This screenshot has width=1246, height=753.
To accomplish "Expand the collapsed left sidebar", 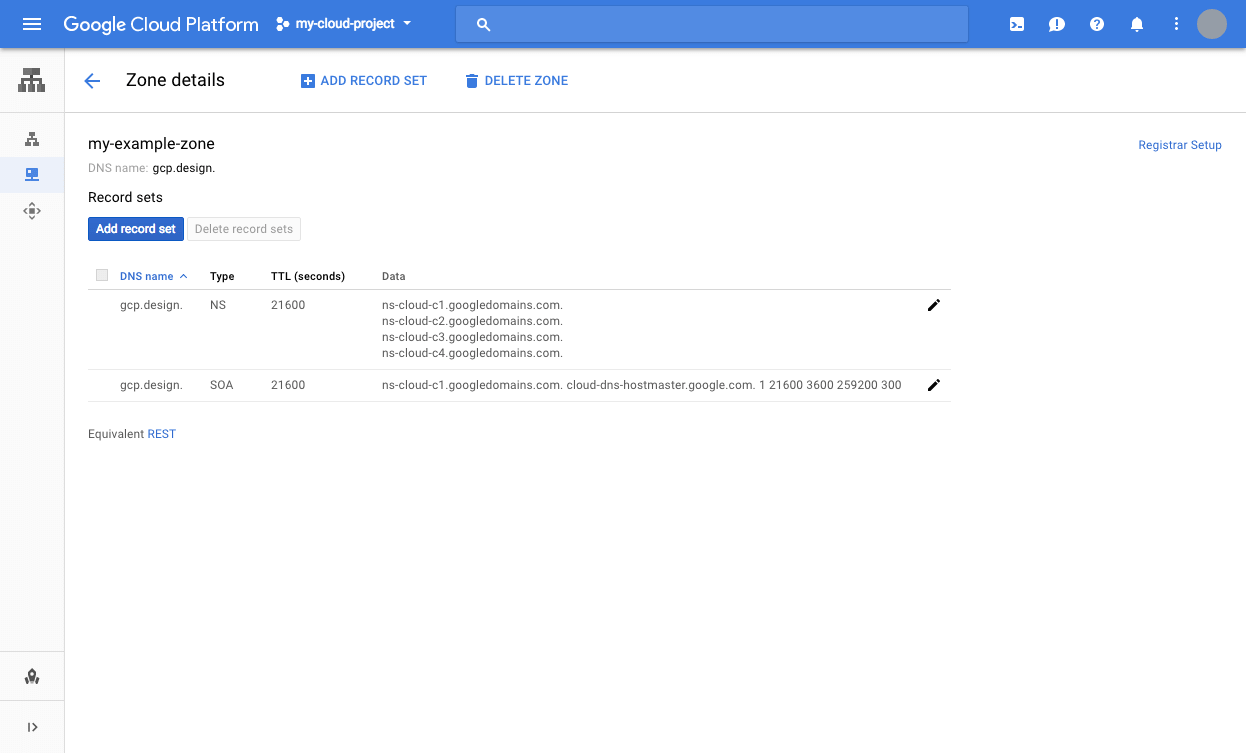I will [x=32, y=728].
